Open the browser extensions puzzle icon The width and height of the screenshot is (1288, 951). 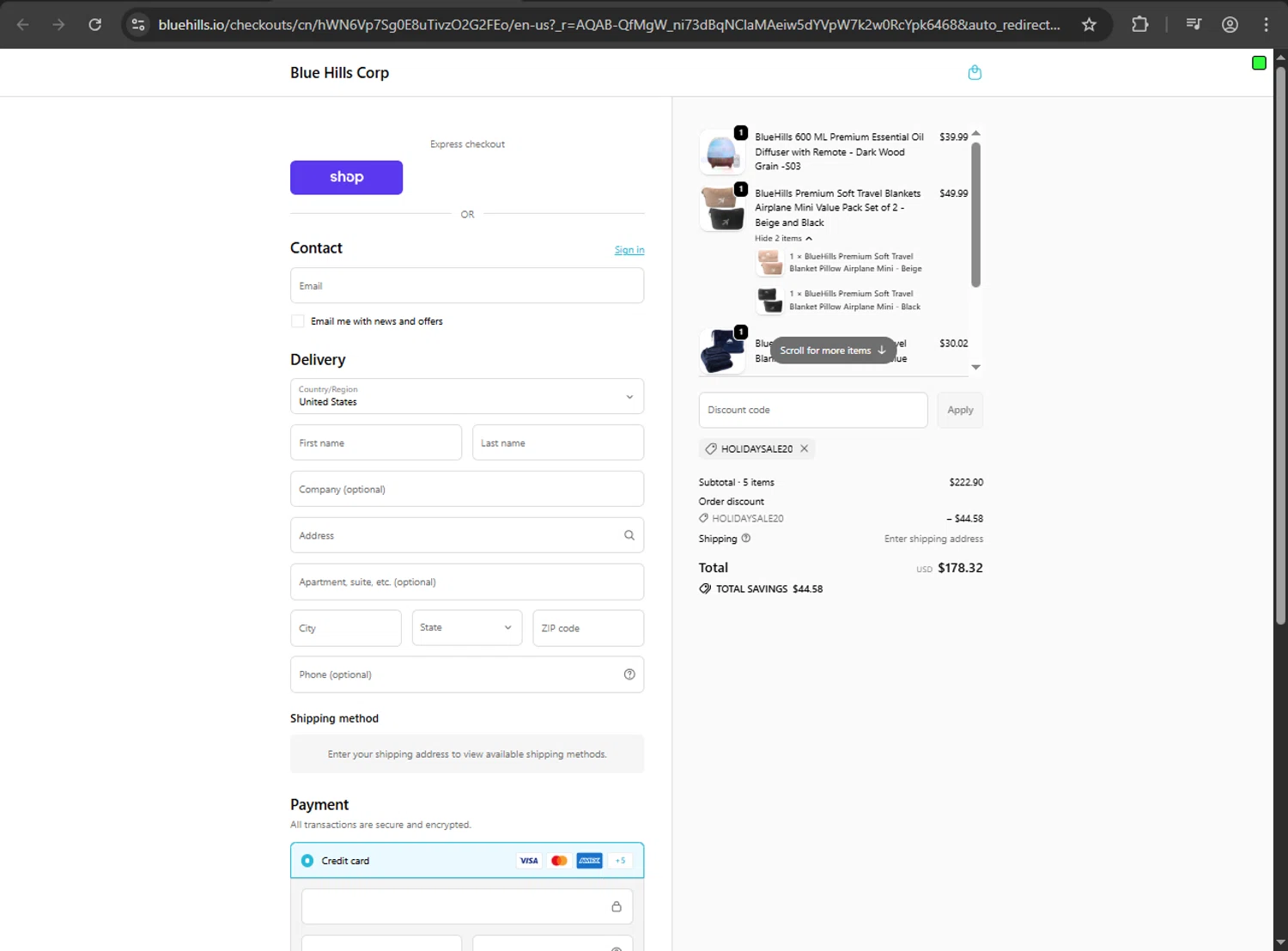1140,25
